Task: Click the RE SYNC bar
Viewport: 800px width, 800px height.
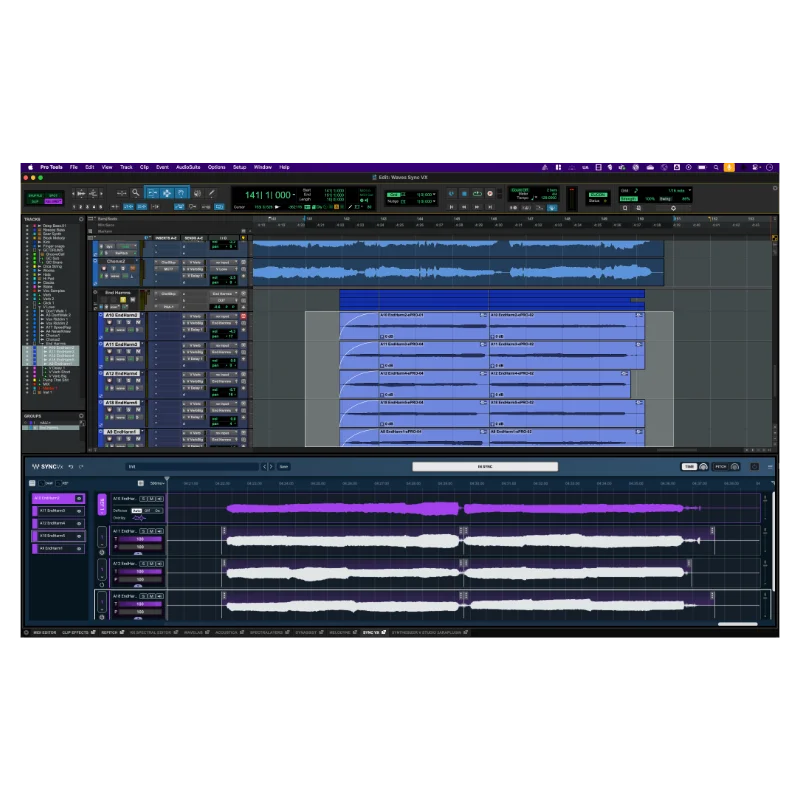Action: click(x=485, y=466)
